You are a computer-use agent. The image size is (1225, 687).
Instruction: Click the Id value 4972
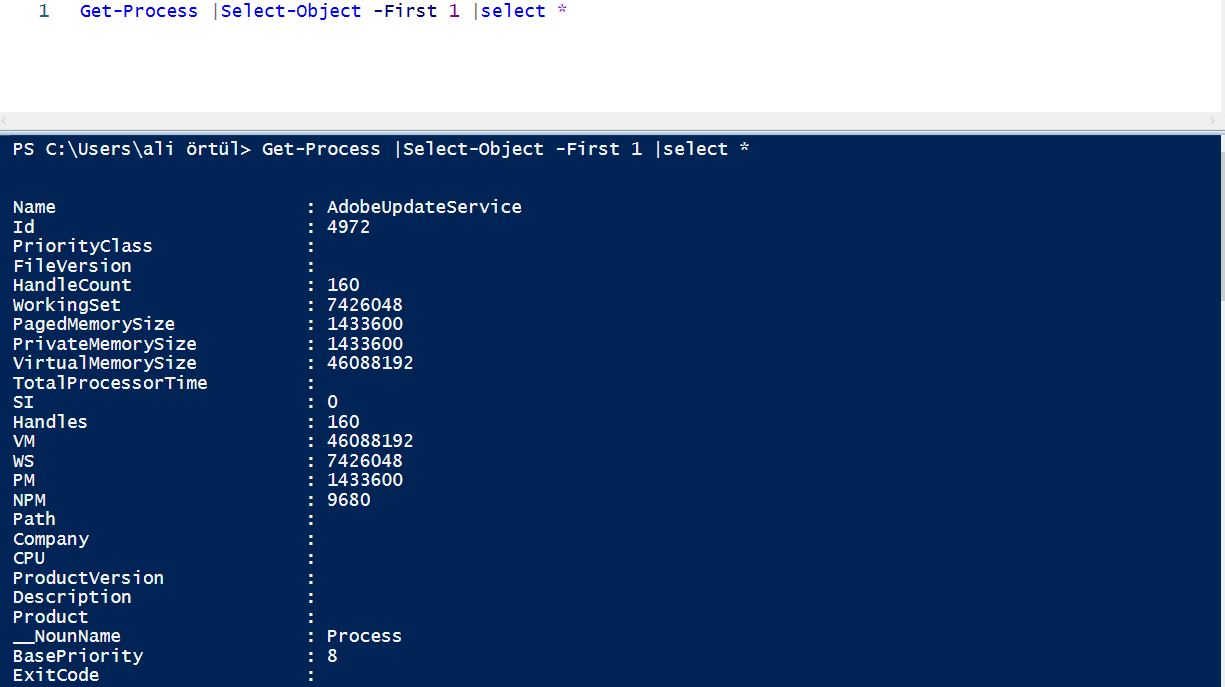(x=348, y=227)
